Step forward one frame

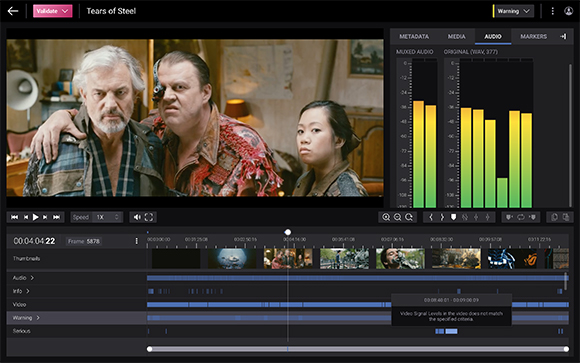(x=45, y=217)
